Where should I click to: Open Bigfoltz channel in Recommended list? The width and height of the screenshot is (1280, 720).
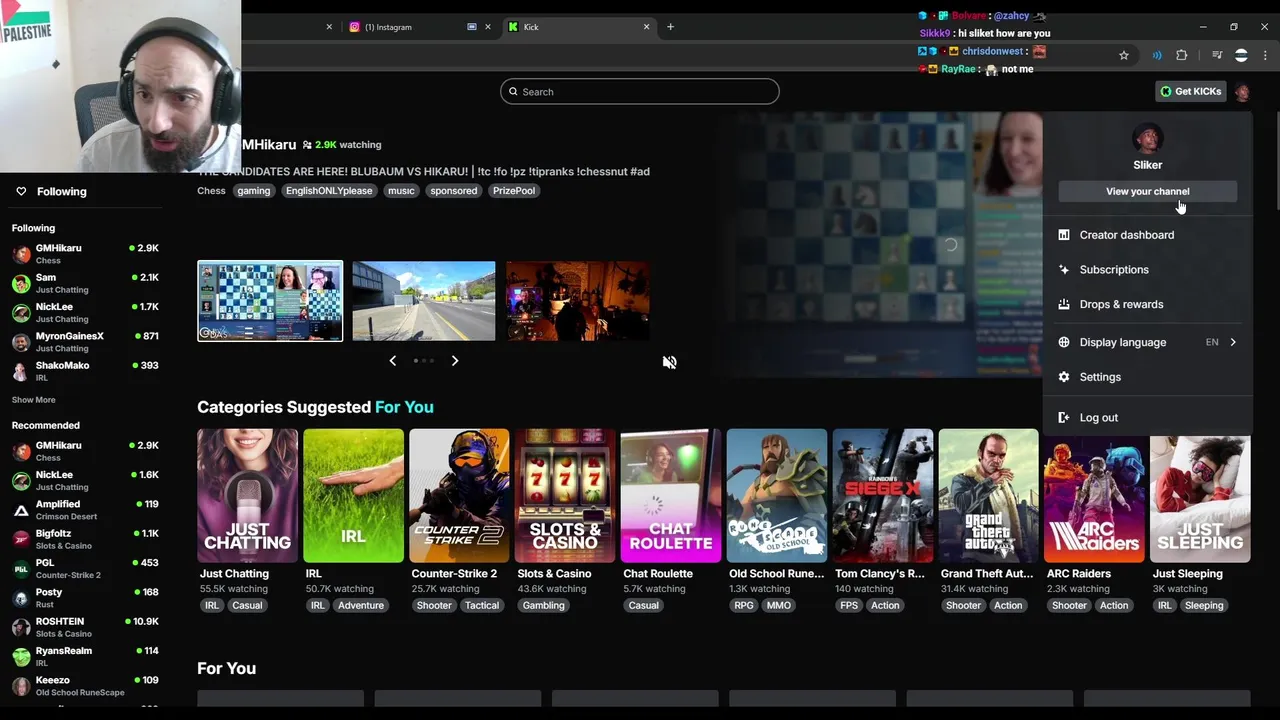[85, 539]
